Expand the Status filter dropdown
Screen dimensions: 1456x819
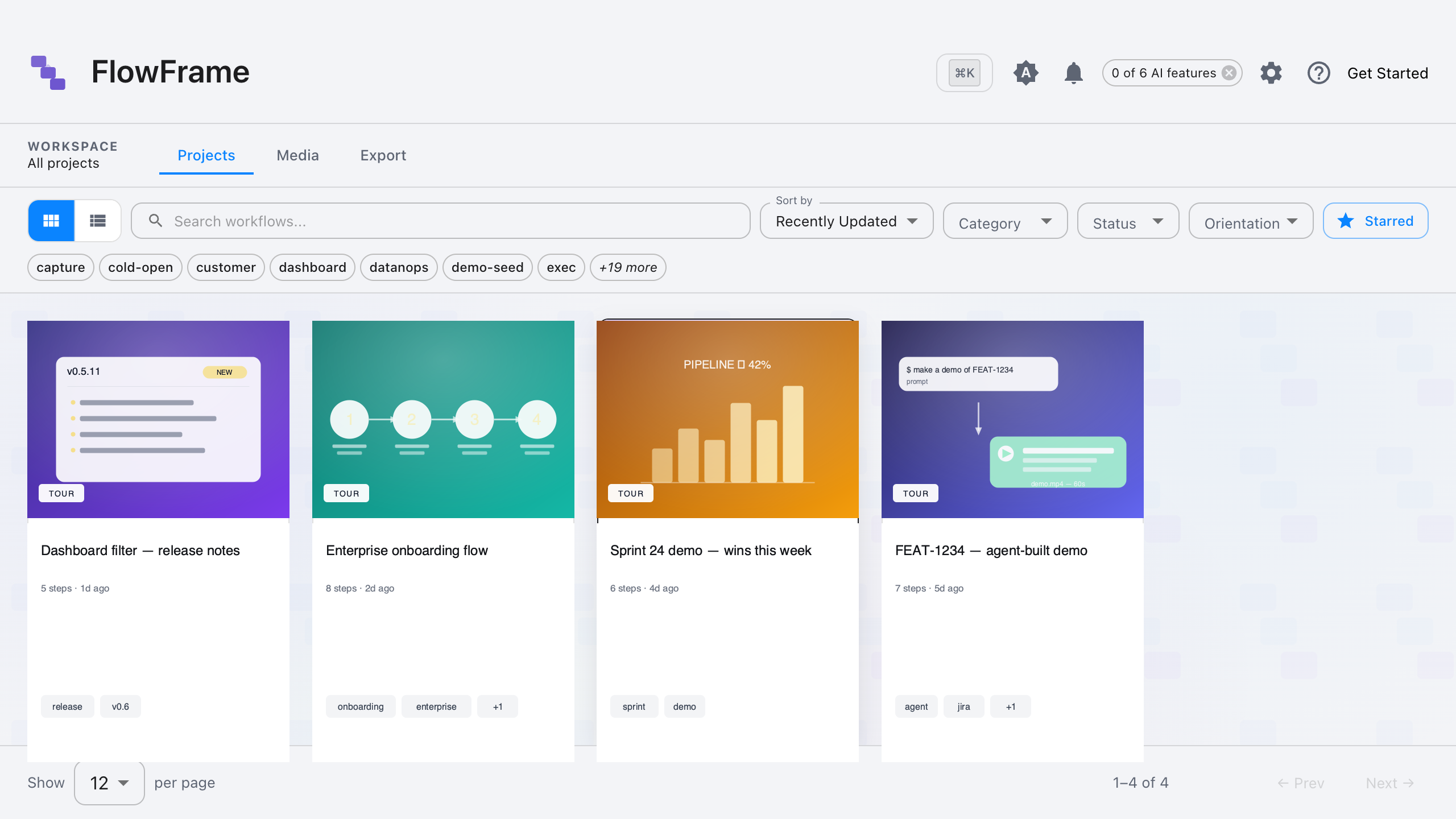click(x=1128, y=221)
